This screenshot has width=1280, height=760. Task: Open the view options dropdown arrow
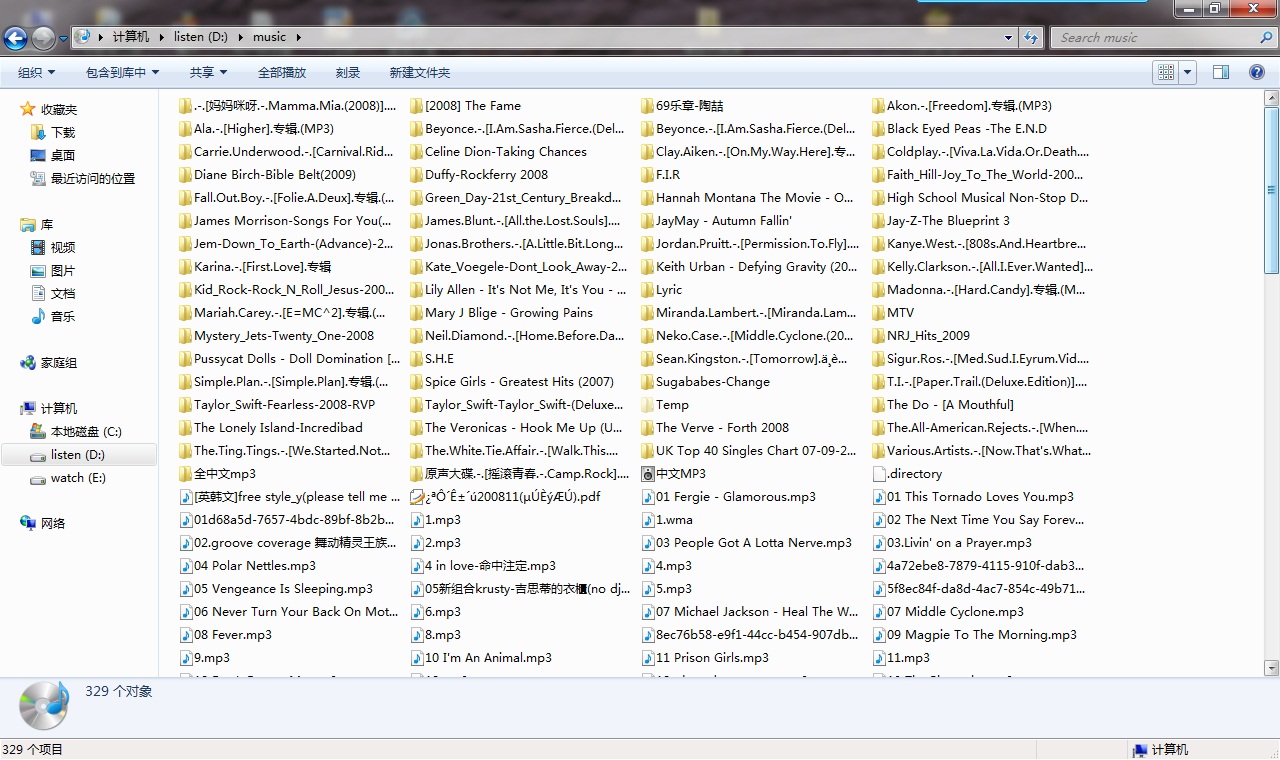[x=1188, y=72]
